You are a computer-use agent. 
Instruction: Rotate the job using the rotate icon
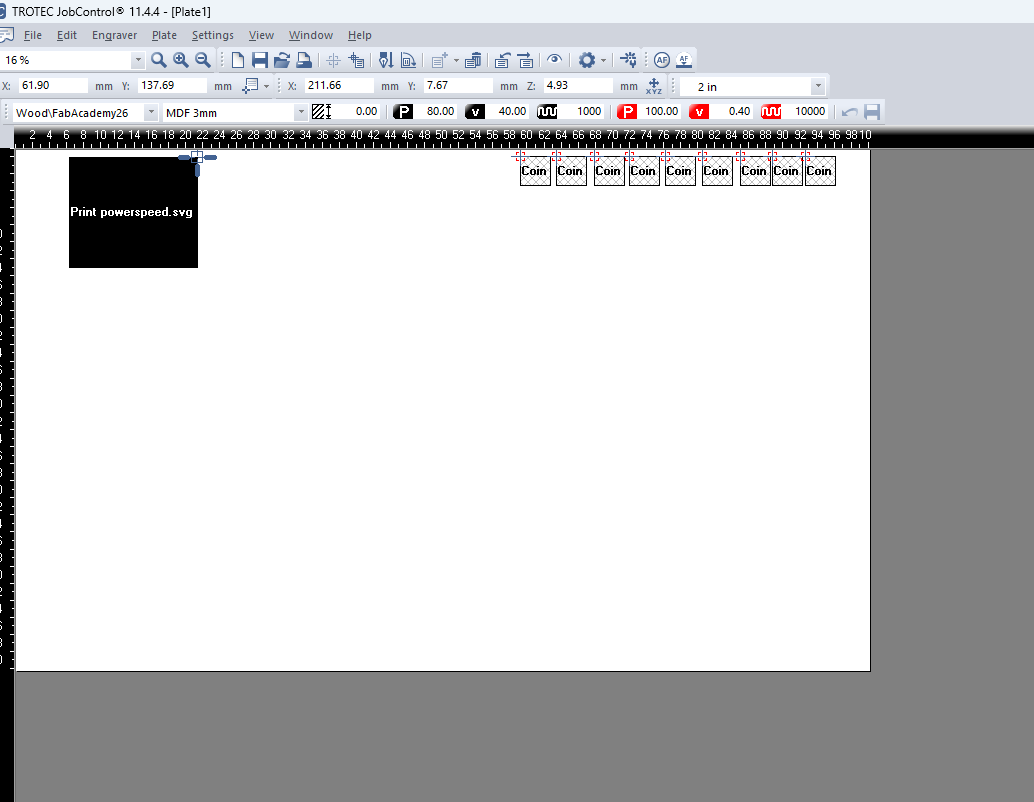[x=408, y=60]
